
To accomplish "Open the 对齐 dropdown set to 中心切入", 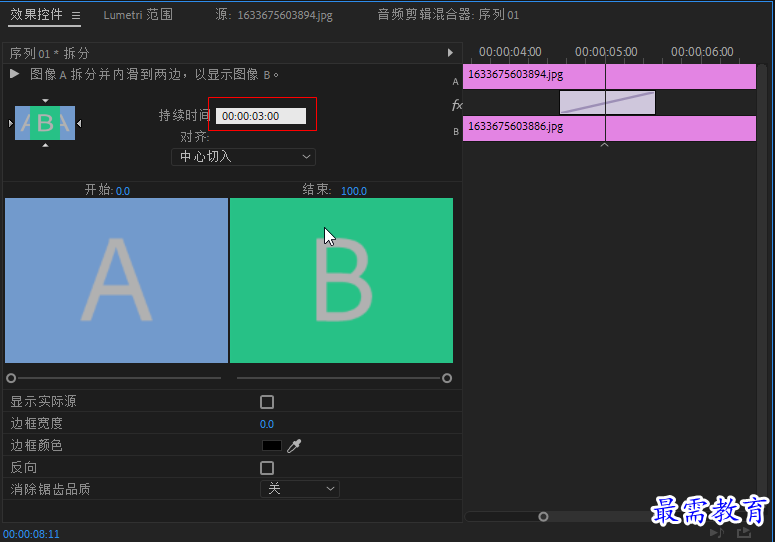I will pyautogui.click(x=244, y=157).
